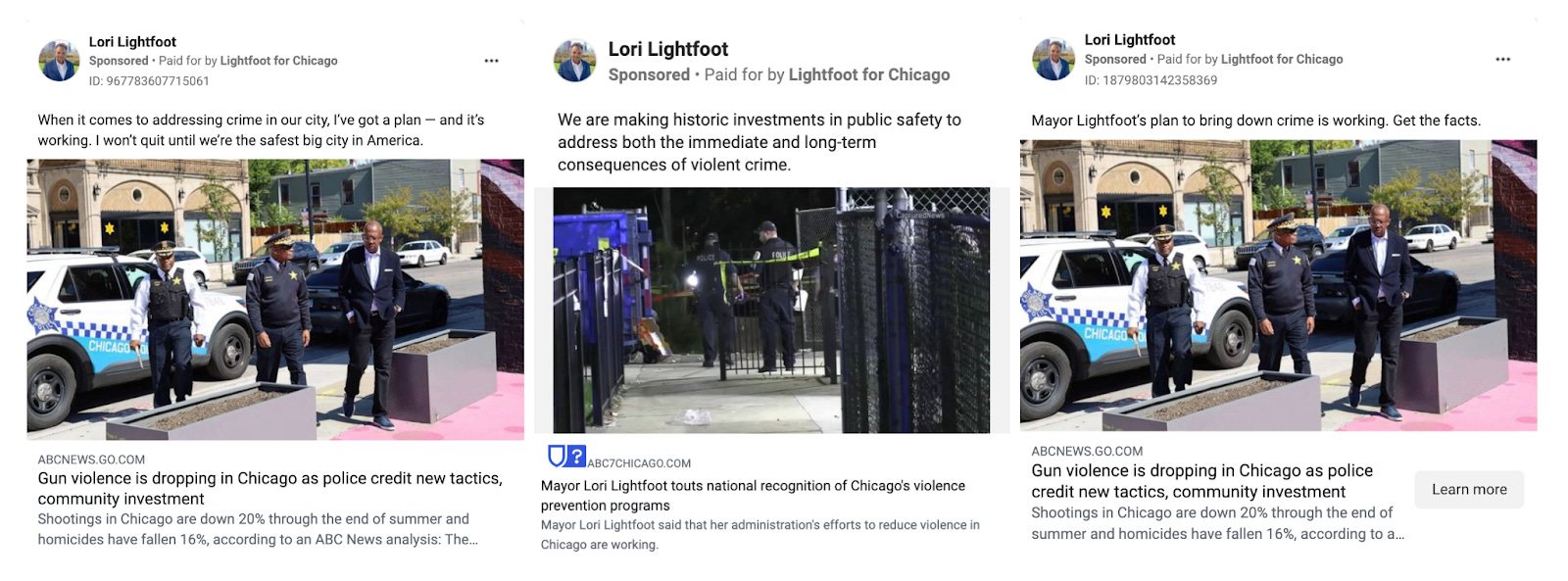Open Lori Lightfoot page name on first ad
This screenshot has width=1568, height=581.
(x=132, y=42)
